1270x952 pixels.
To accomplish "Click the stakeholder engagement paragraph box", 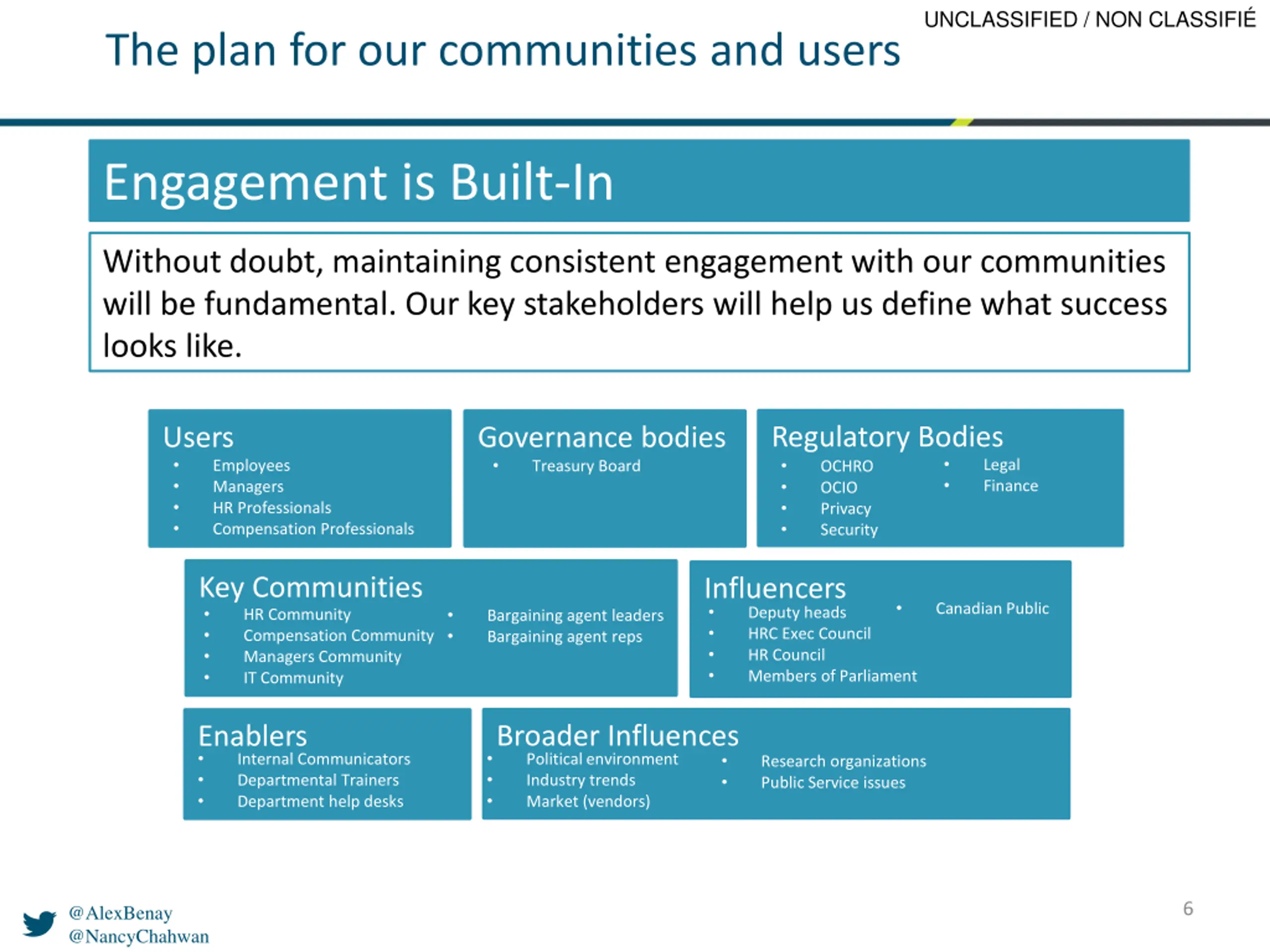I will [x=639, y=302].
